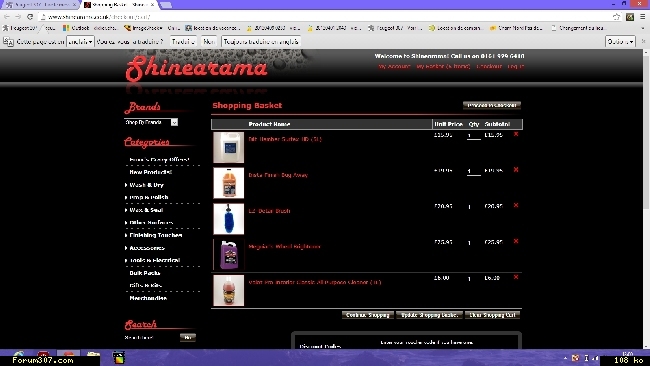Open the Chrome menu icon
Image resolution: width=650 pixels, height=366 pixels.
[643, 17]
